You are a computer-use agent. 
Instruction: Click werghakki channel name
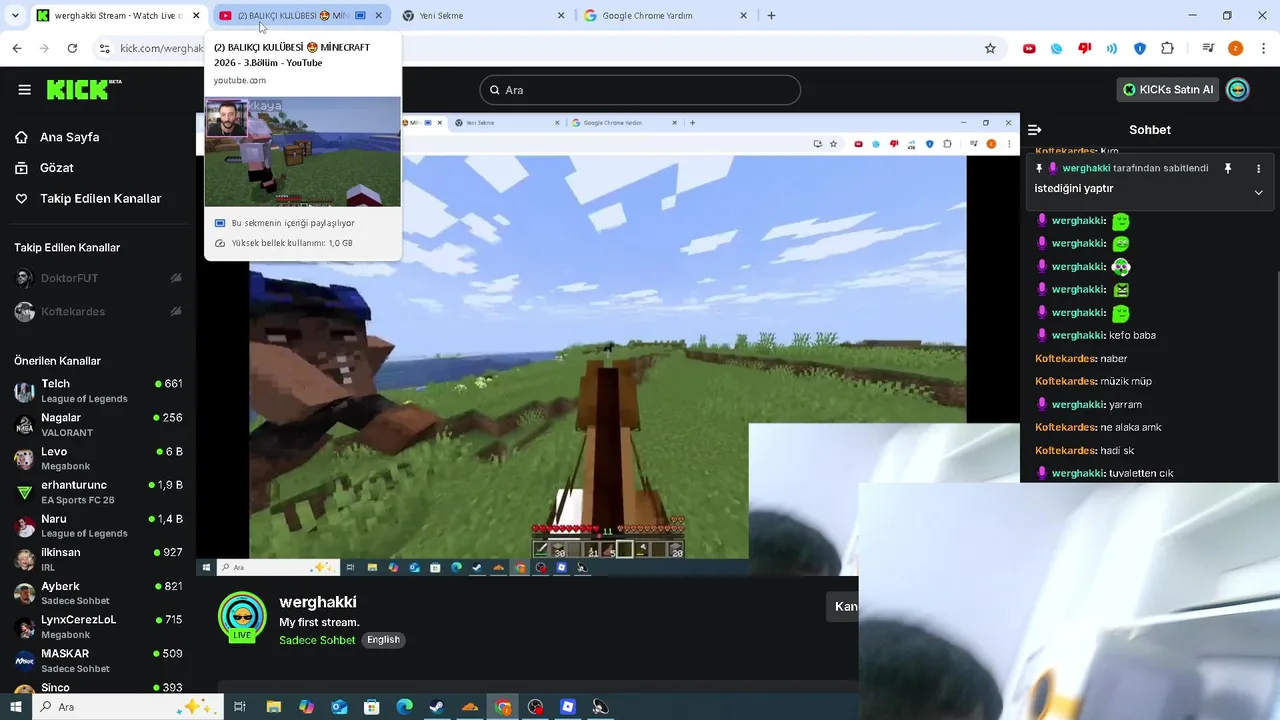(x=318, y=602)
